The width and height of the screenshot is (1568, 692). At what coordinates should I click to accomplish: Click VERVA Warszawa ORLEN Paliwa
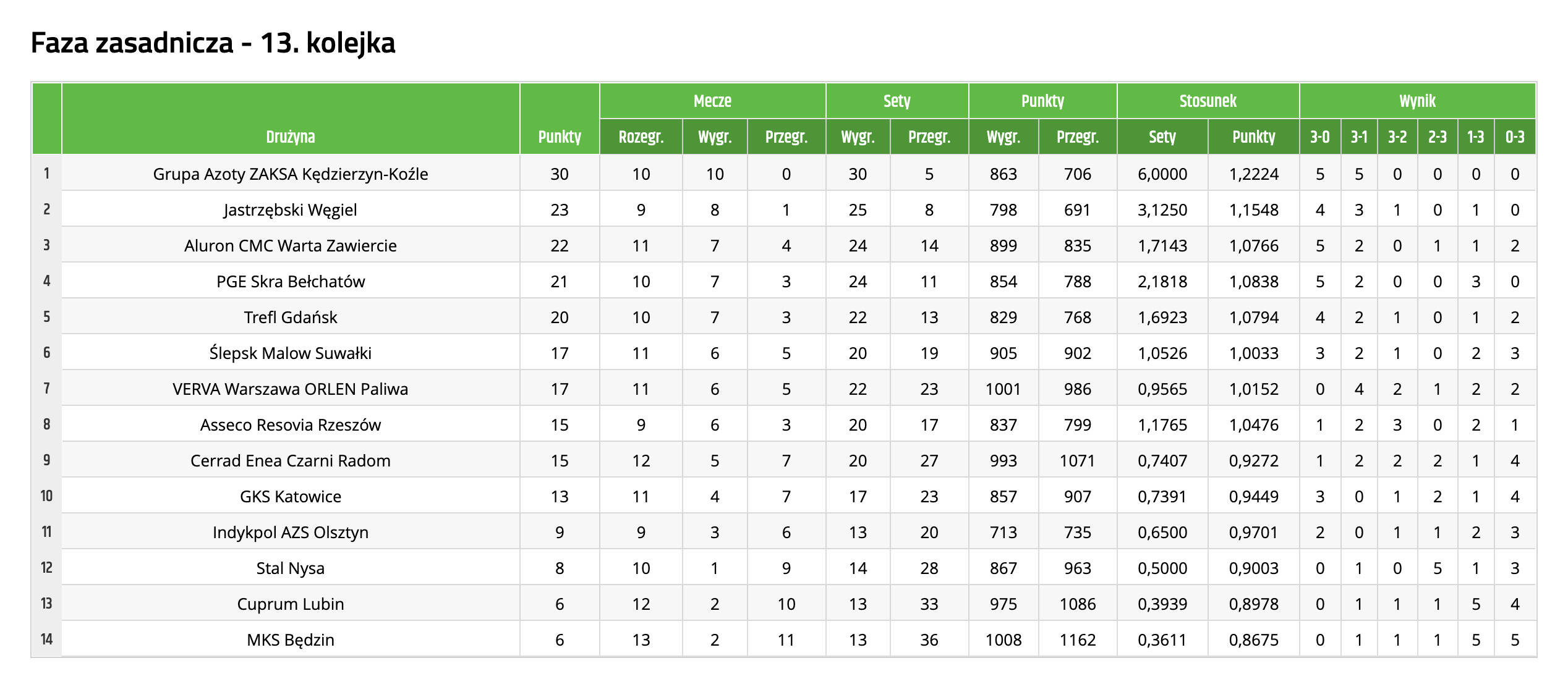[290, 389]
